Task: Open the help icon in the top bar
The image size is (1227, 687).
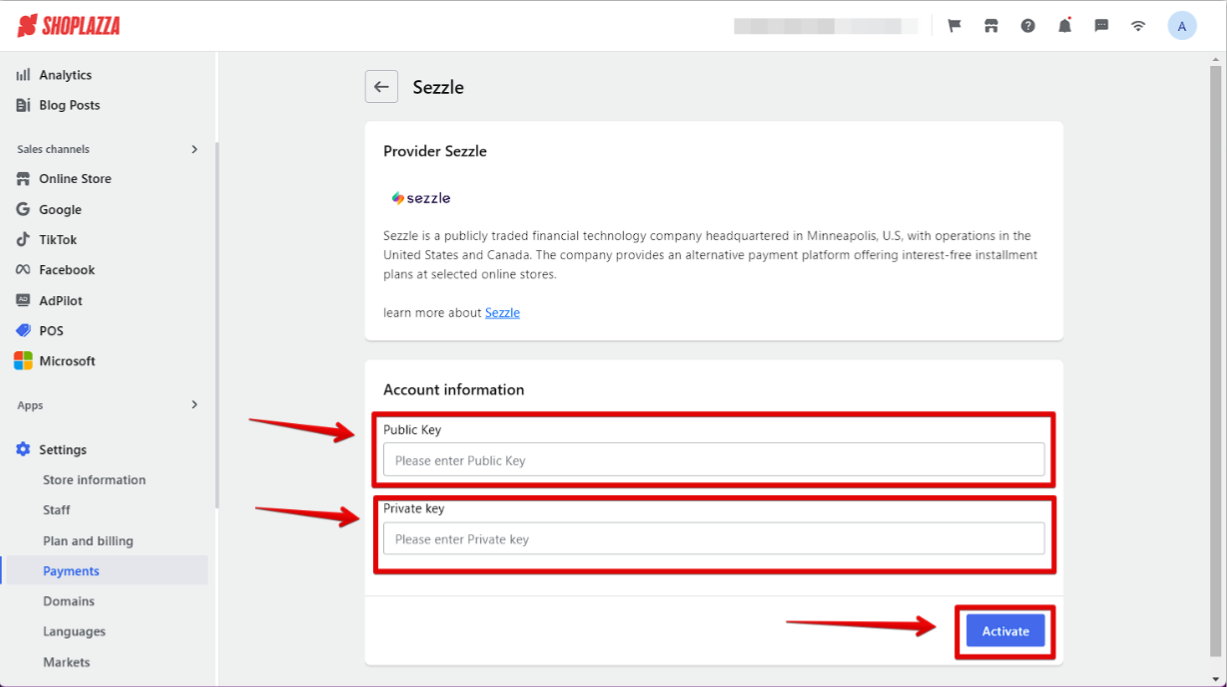Action: click(x=1027, y=25)
